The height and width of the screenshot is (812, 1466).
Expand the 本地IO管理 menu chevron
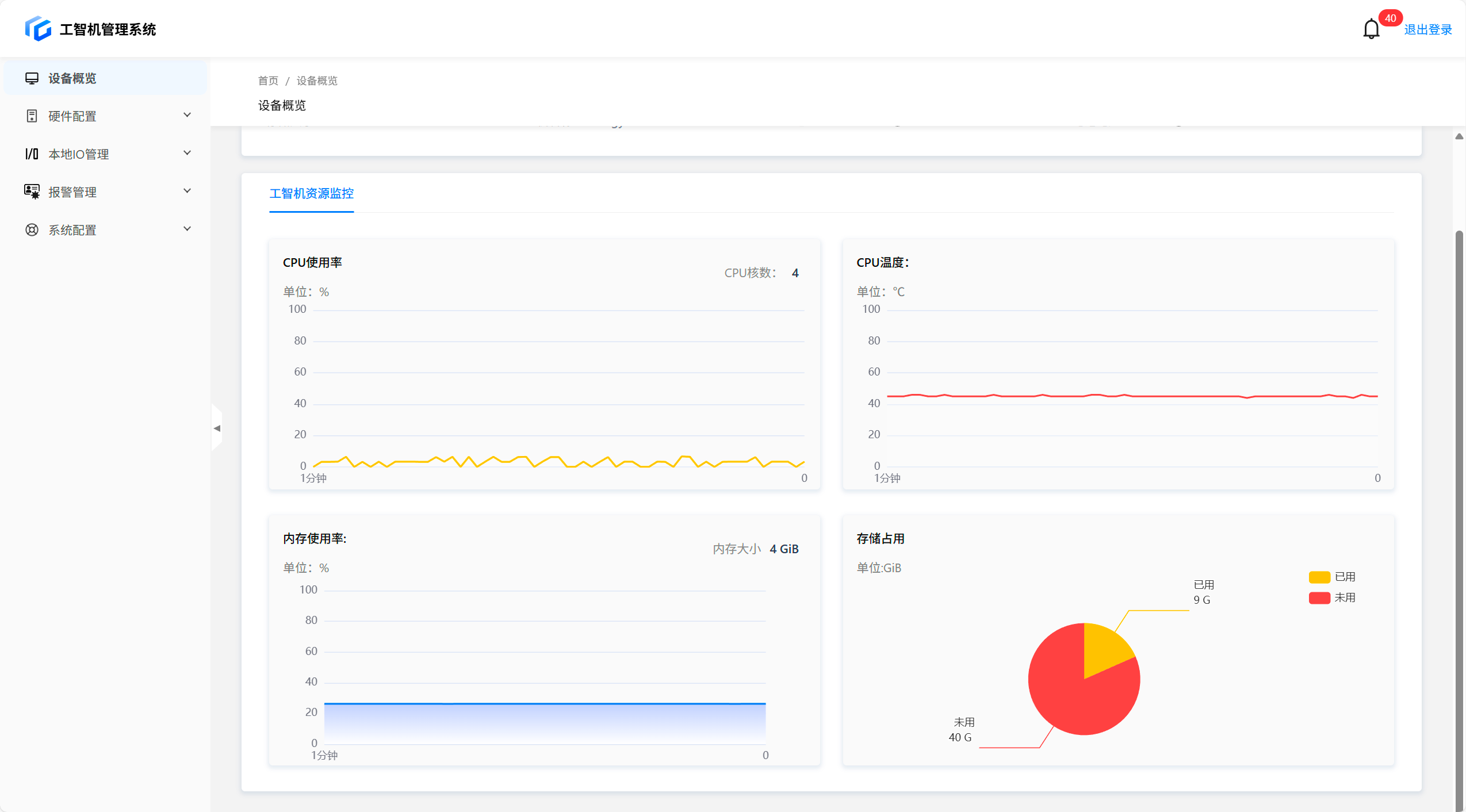[187, 153]
